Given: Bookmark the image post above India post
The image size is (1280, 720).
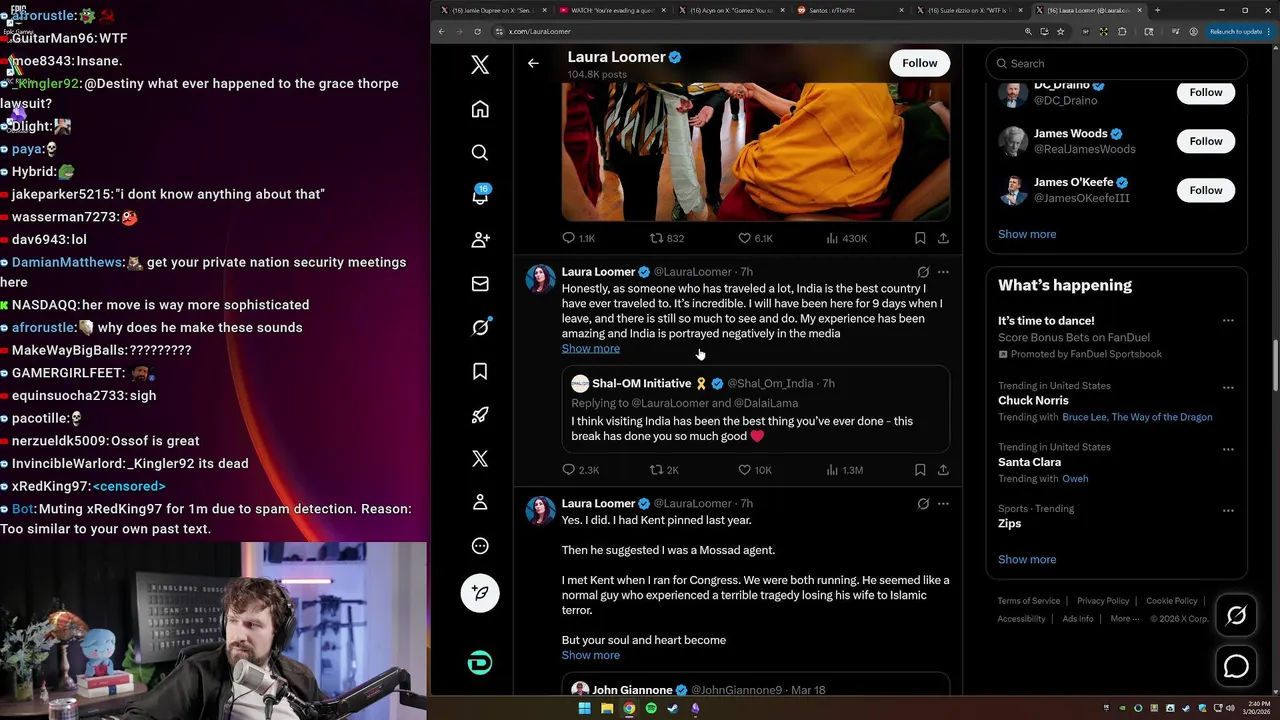Looking at the screenshot, I should (x=920, y=238).
